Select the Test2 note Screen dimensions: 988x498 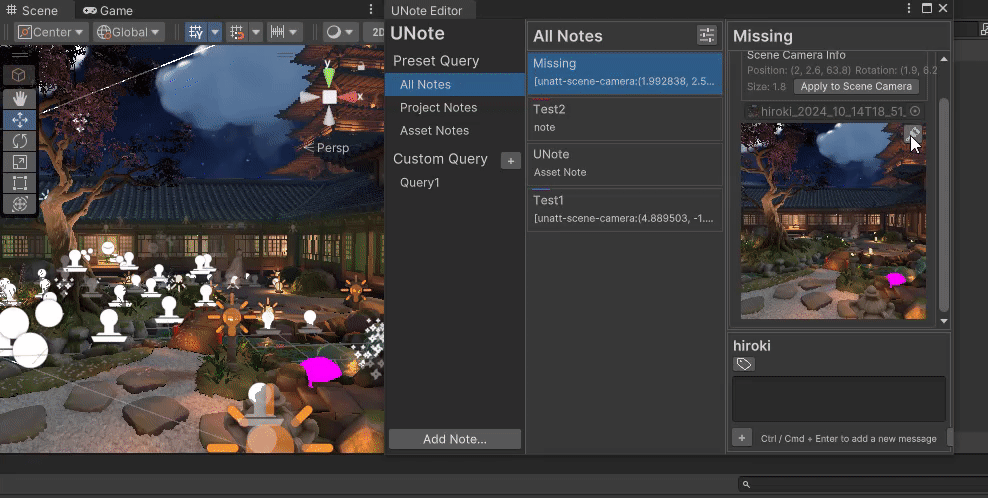(x=624, y=118)
